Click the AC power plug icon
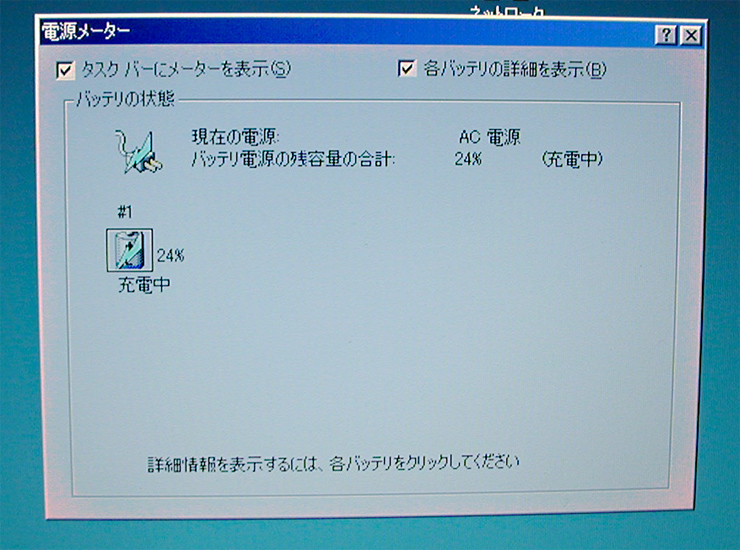 pyautogui.click(x=139, y=152)
